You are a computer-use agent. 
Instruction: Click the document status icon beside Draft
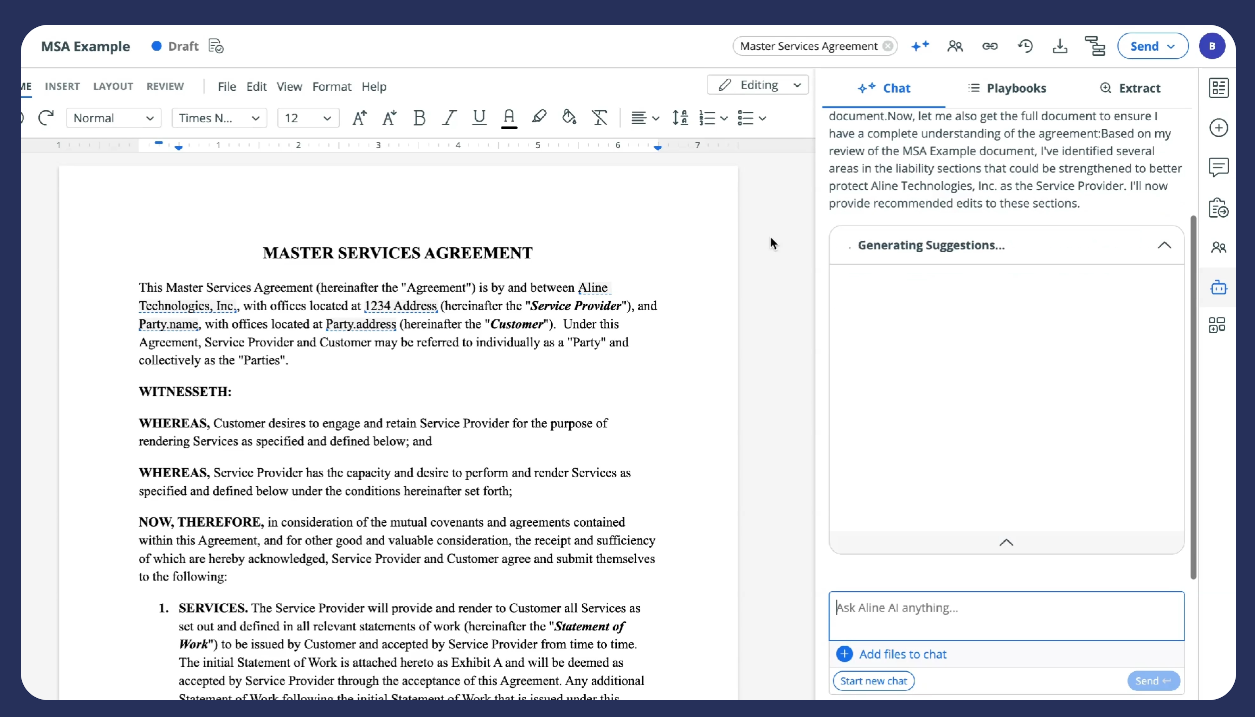point(216,46)
